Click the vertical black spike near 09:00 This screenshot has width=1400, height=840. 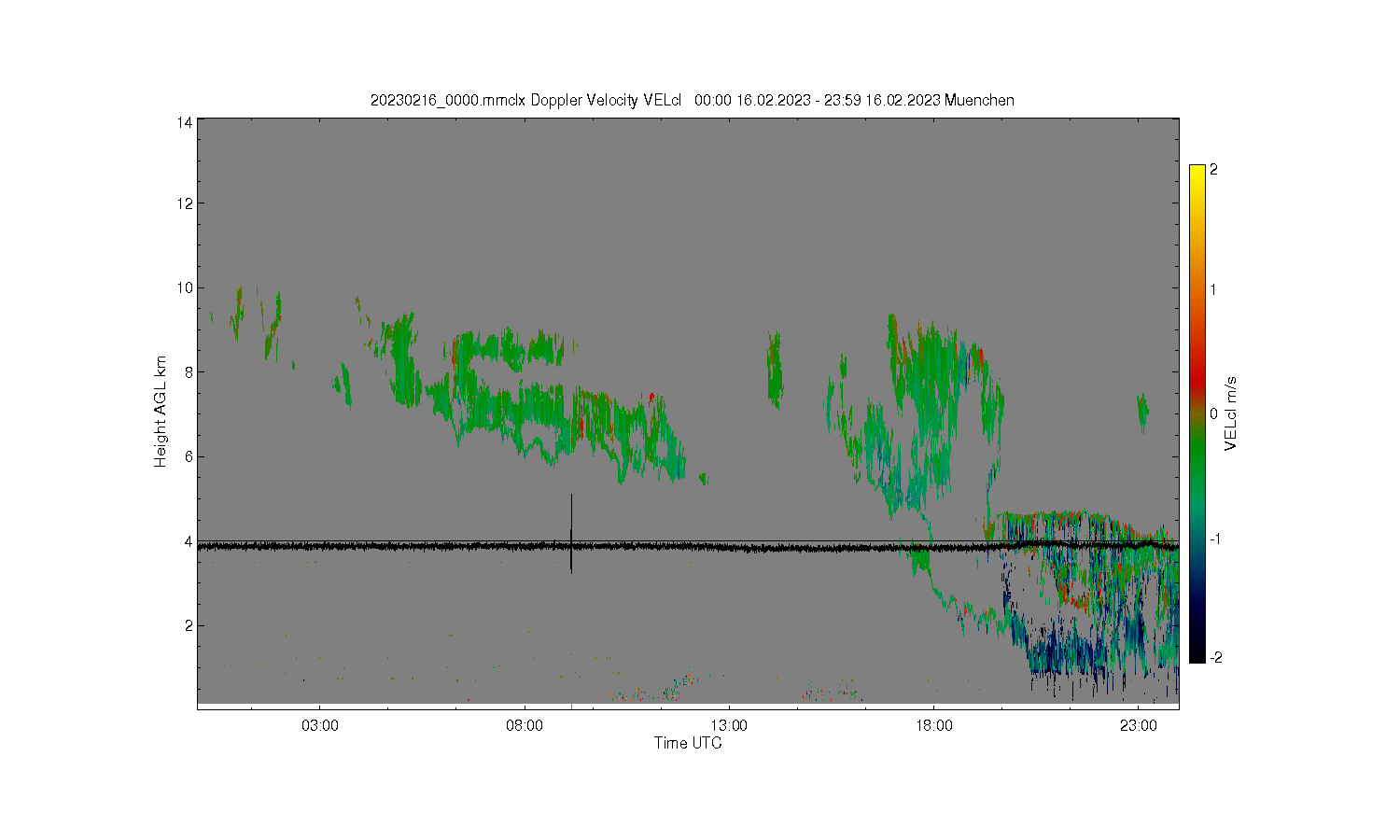pos(571,533)
